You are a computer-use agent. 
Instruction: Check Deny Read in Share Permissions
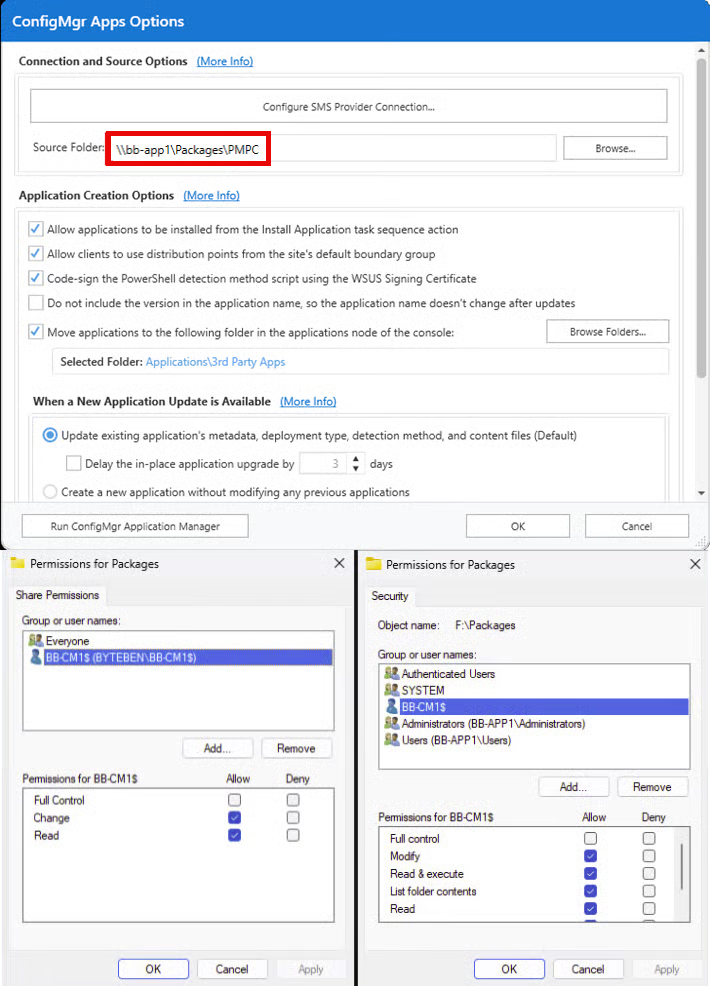point(292,835)
